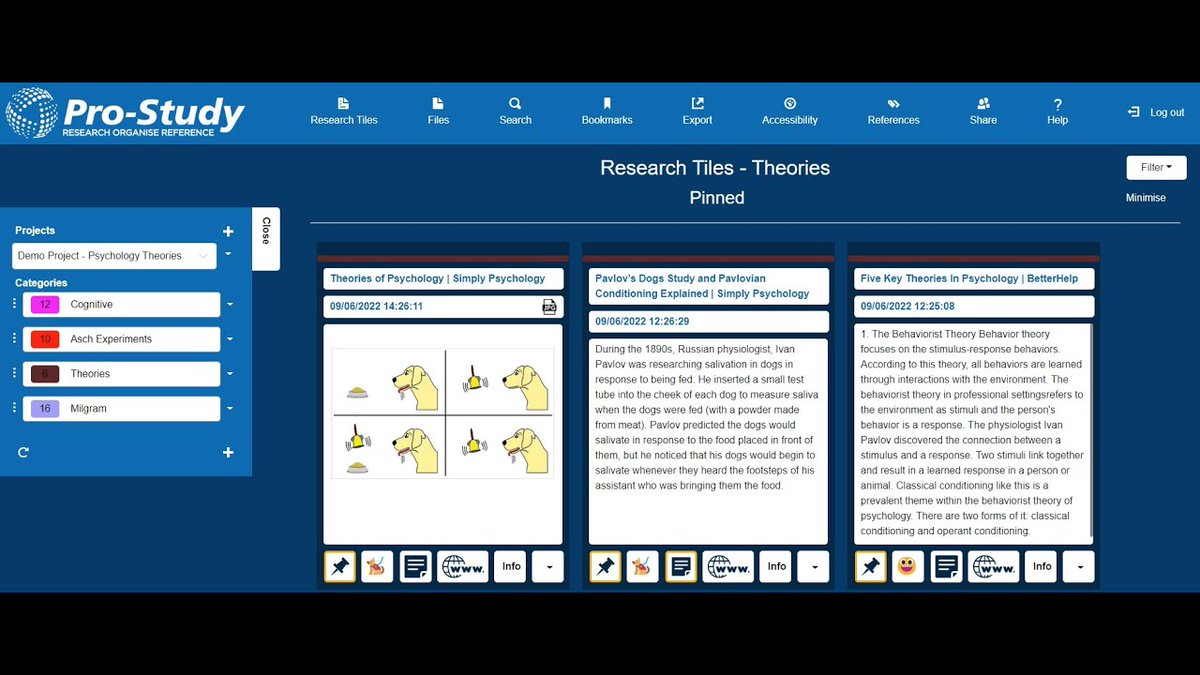Open the website link on the Pavlov tile
The height and width of the screenshot is (675, 1200).
tap(728, 566)
